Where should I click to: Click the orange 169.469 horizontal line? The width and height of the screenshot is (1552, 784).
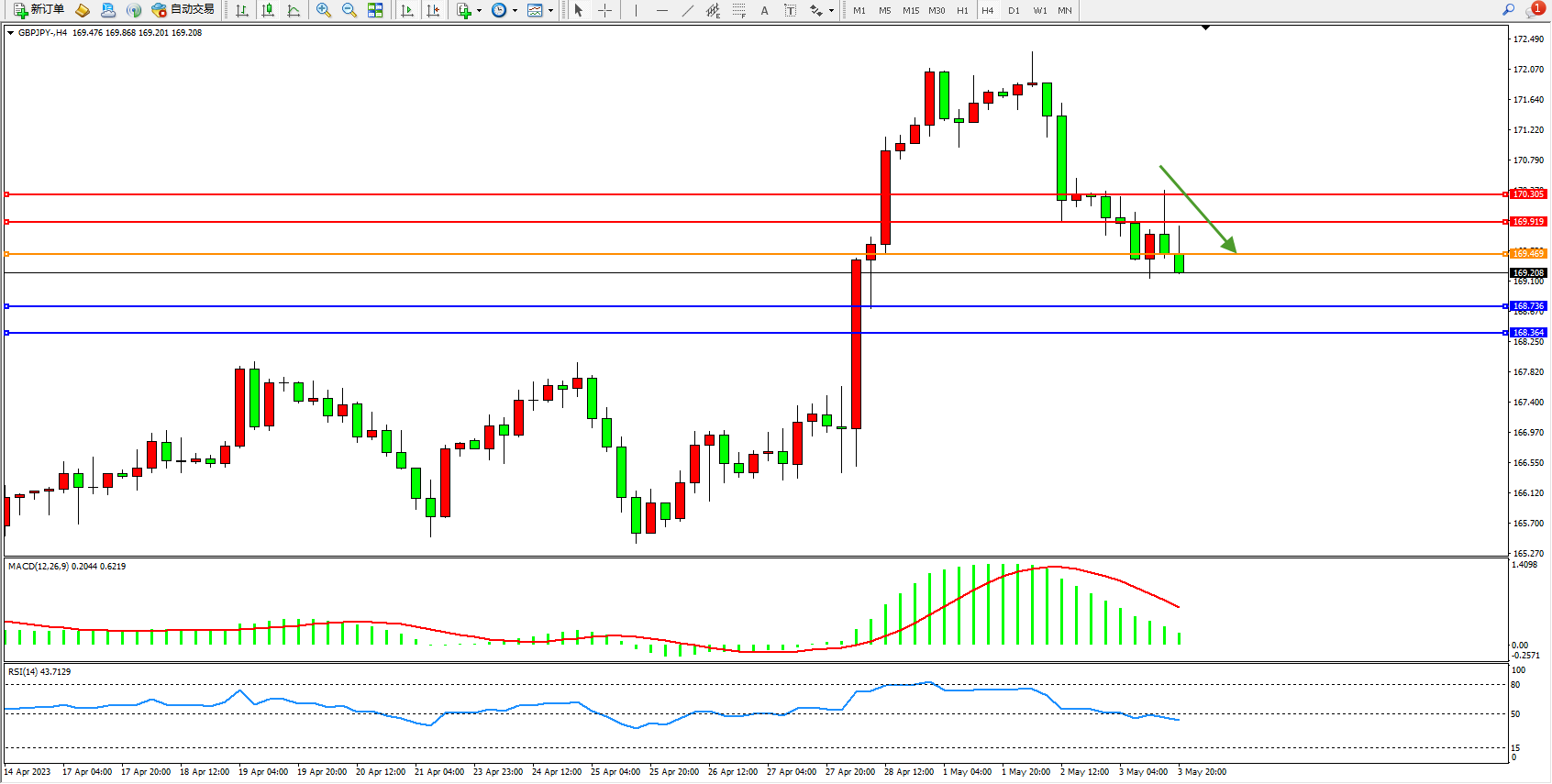pos(550,254)
